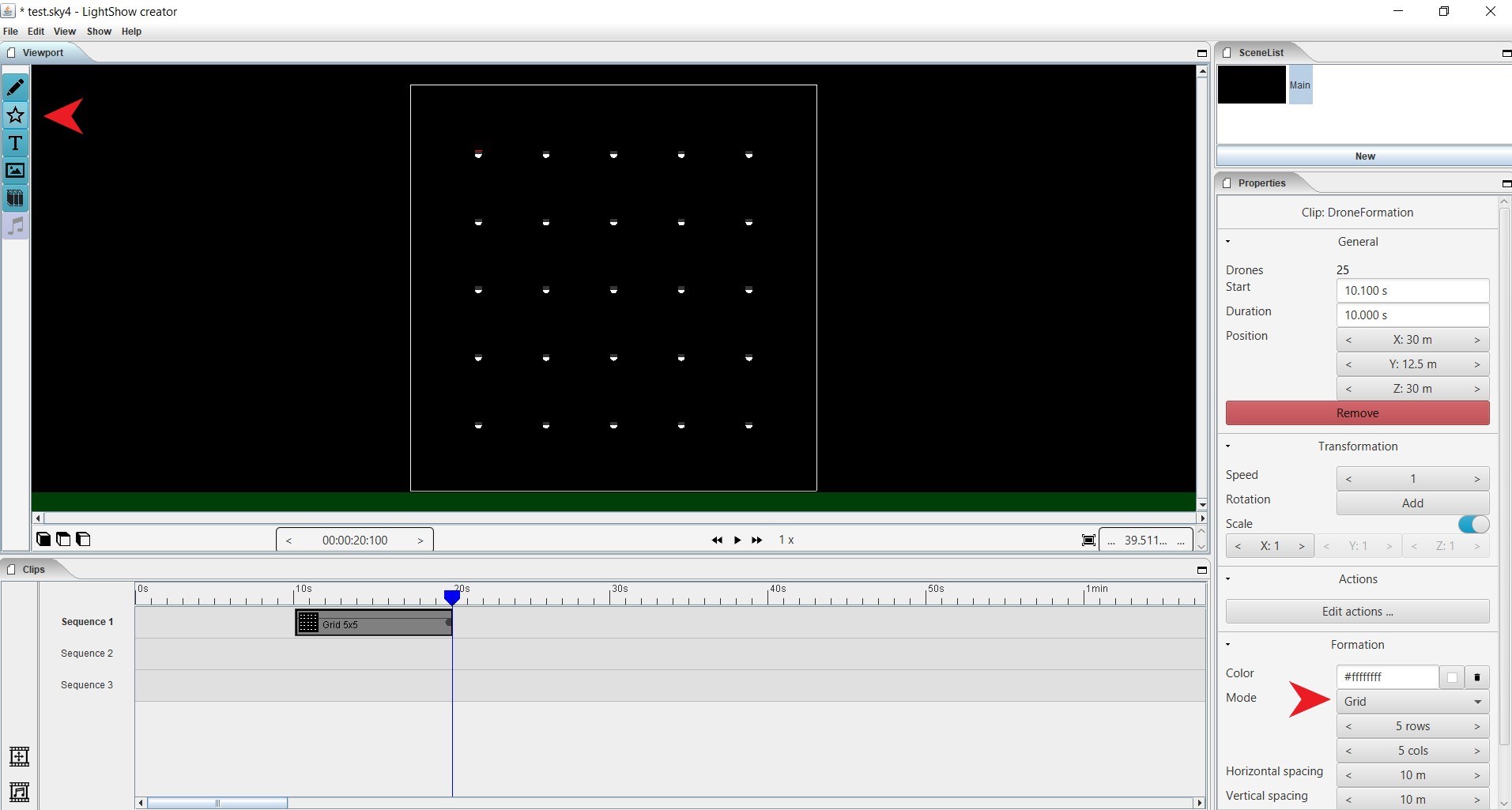The height and width of the screenshot is (810, 1512).
Task: Switch to second cube view mode
Action: click(x=63, y=539)
